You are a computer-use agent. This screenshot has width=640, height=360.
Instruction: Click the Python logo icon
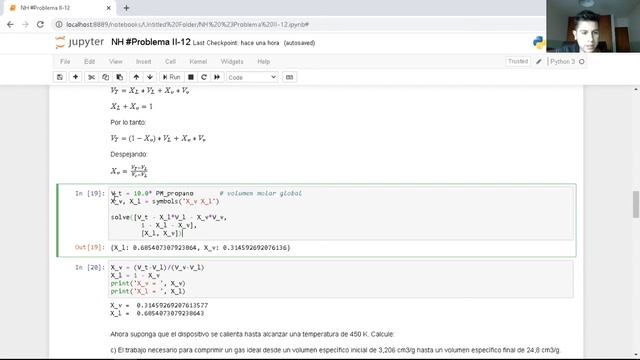point(539,42)
